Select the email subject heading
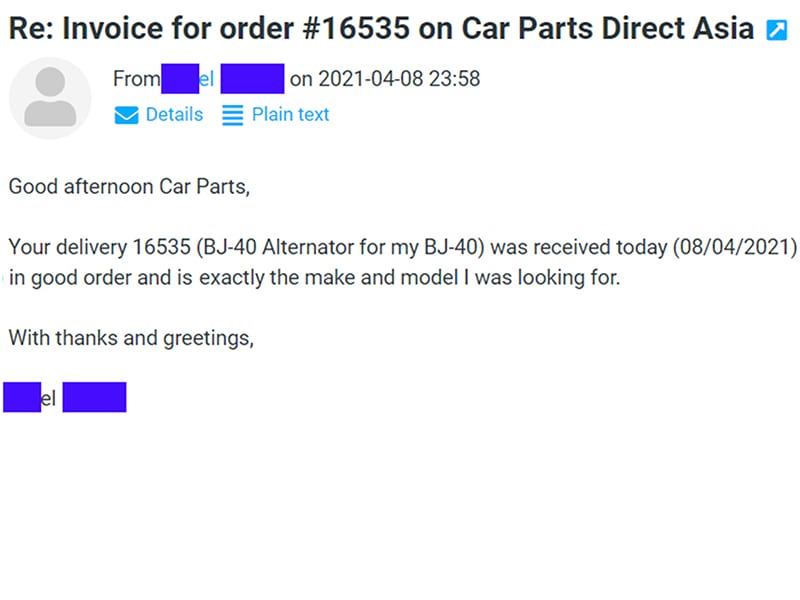 tap(381, 28)
